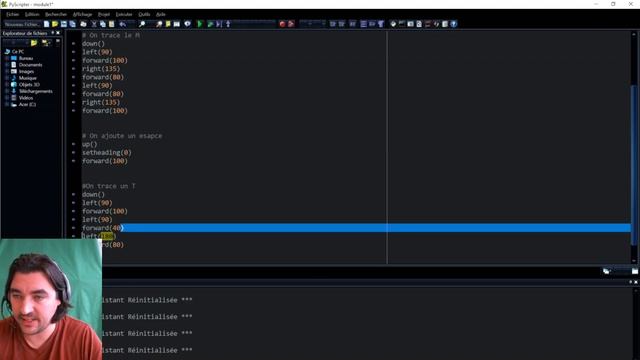The width and height of the screenshot is (640, 360).
Task: Open the Projet menu
Action: 104,14
